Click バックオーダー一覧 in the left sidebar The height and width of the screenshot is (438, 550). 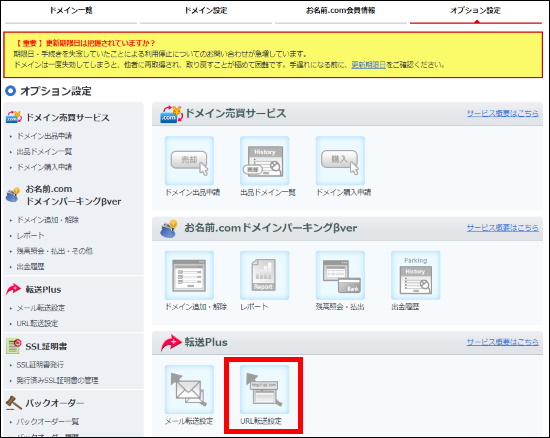tap(48, 421)
